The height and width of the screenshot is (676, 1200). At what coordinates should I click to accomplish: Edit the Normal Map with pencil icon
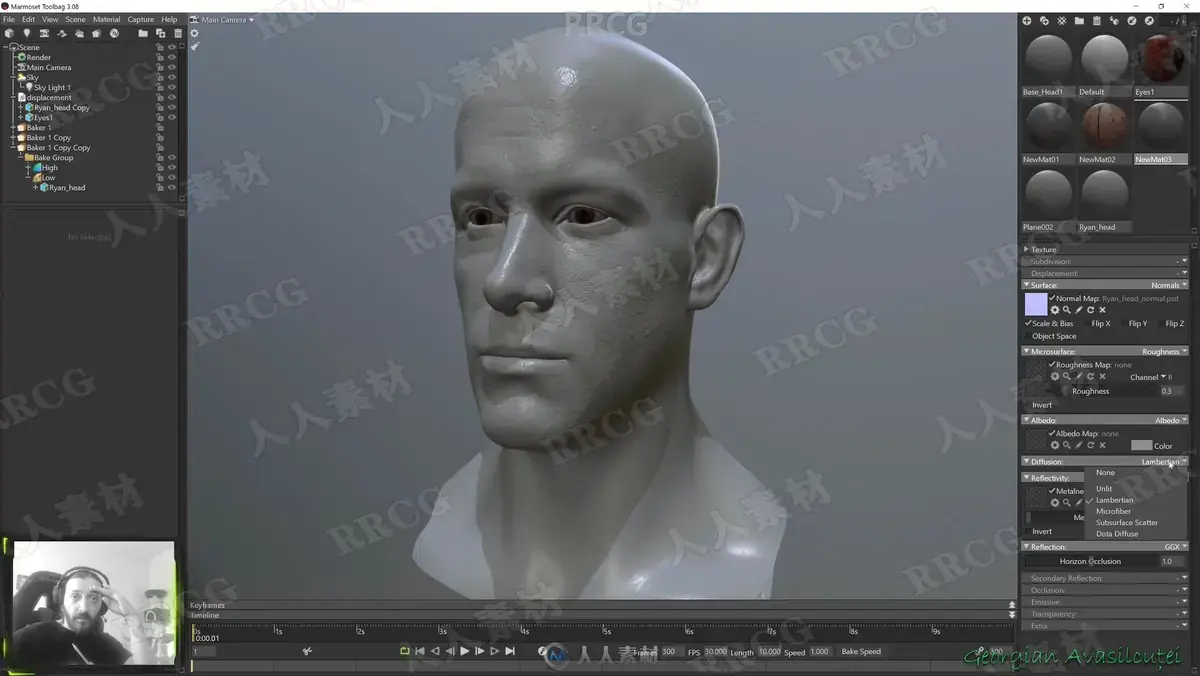pyautogui.click(x=1079, y=310)
